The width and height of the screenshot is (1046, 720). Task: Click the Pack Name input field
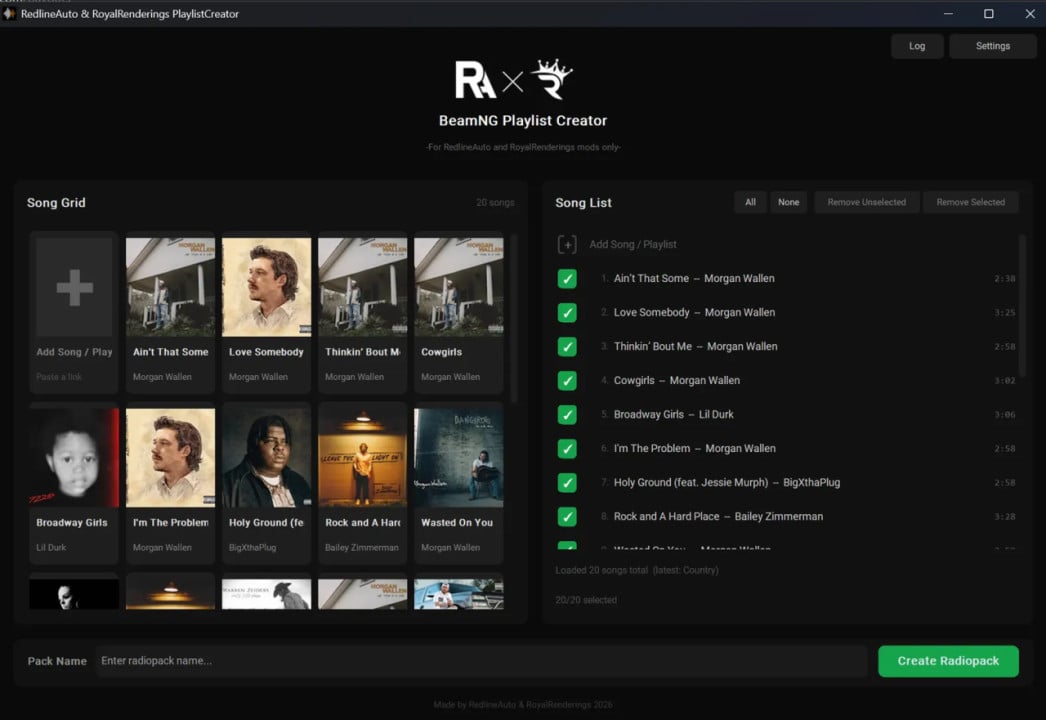coord(481,661)
